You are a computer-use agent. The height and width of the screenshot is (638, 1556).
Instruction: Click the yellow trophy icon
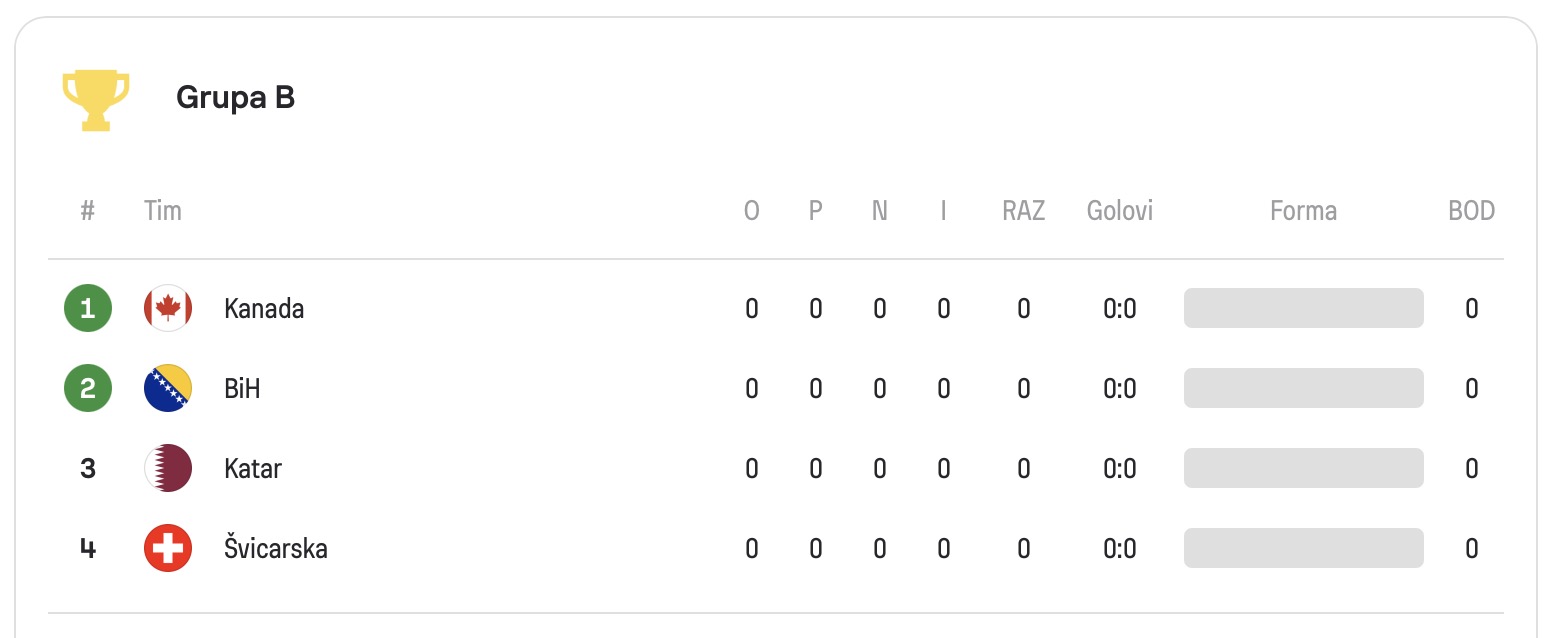point(96,99)
